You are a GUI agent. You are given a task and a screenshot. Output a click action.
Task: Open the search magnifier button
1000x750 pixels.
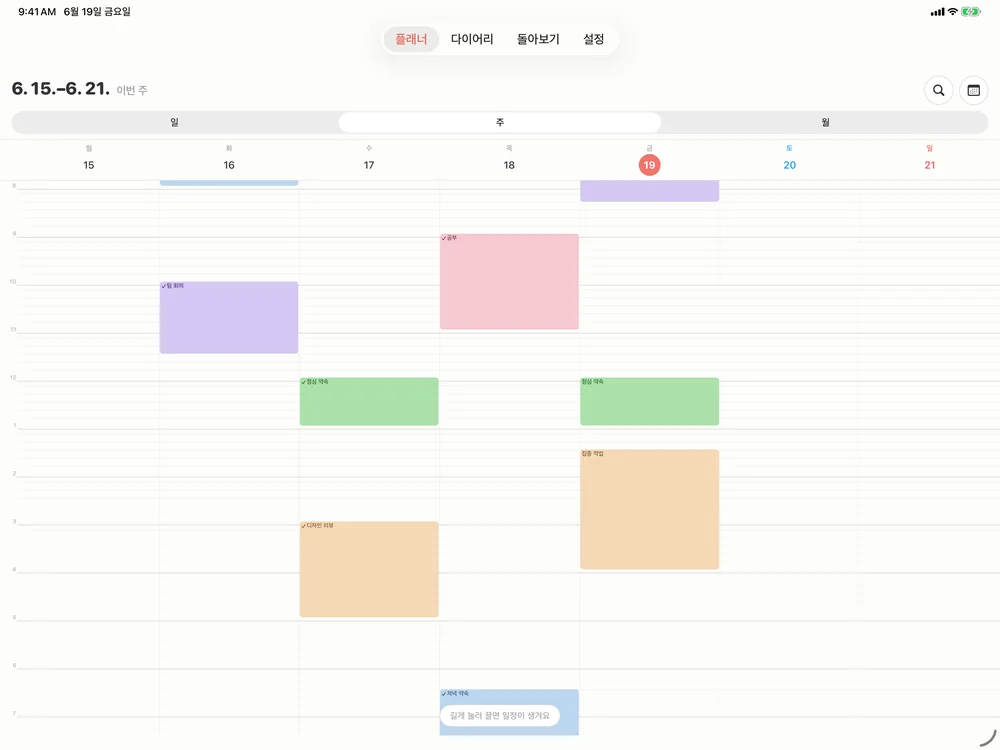[938, 91]
